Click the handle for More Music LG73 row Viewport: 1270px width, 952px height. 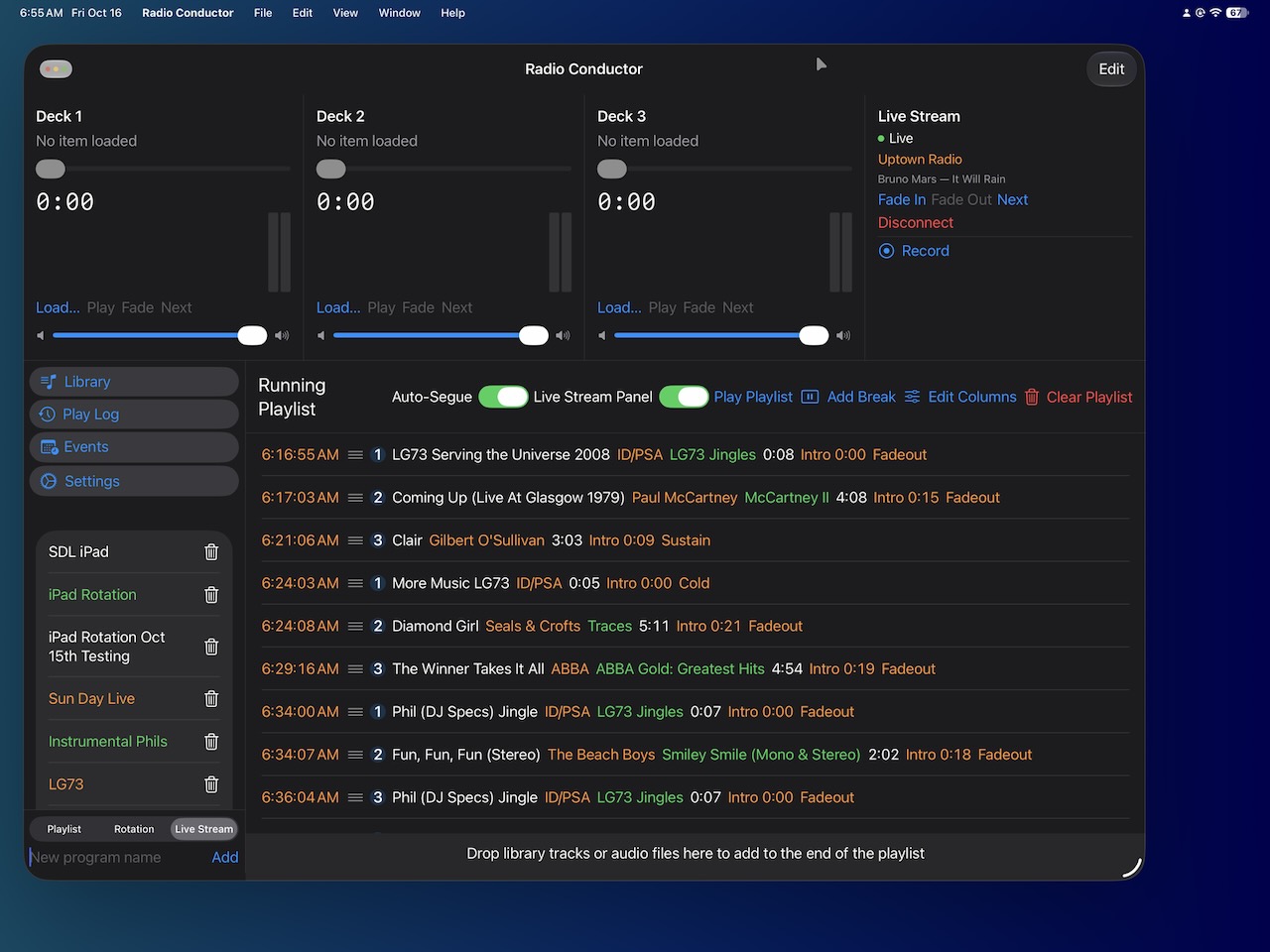coord(355,583)
